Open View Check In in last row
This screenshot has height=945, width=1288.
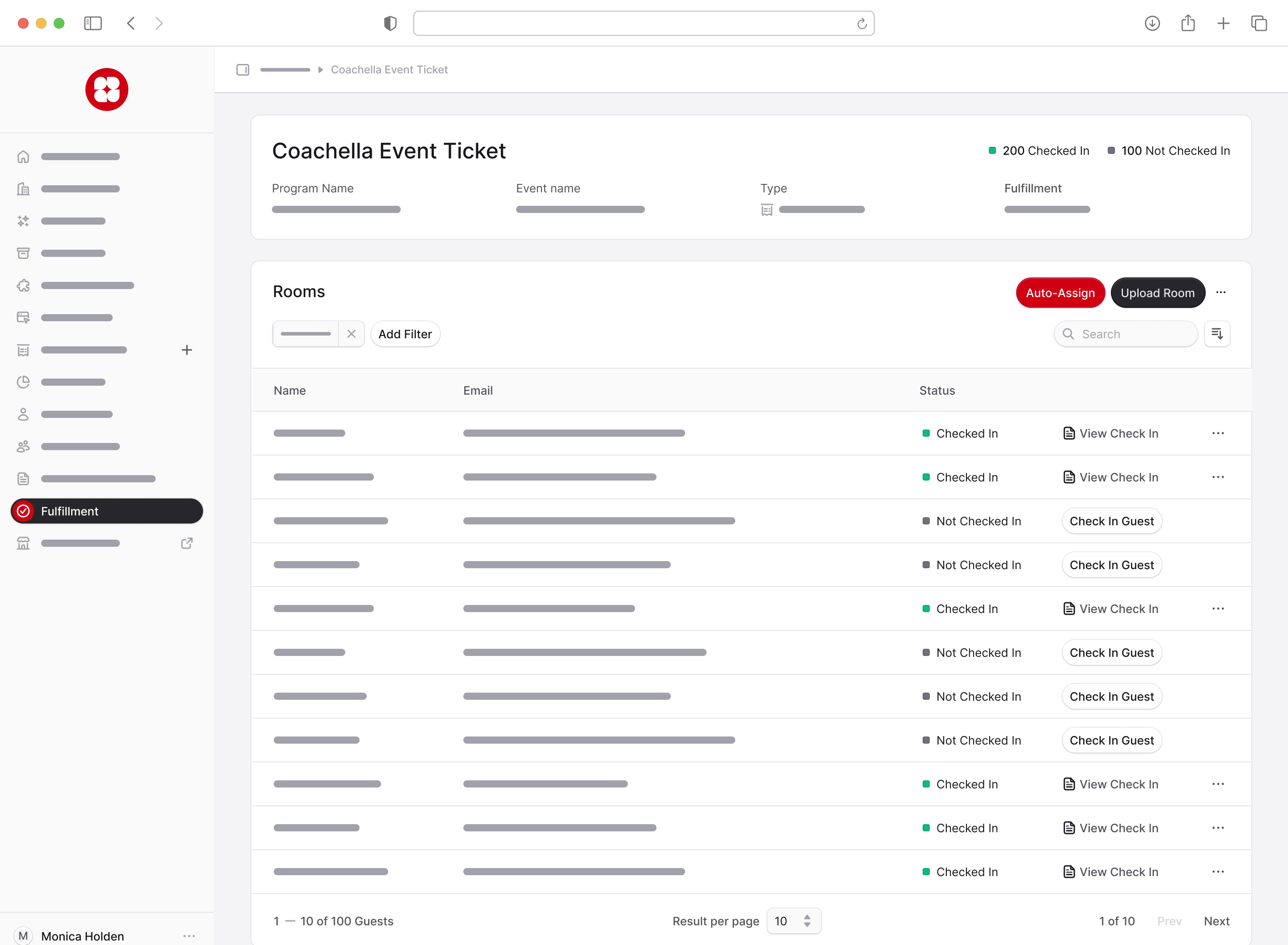[1111, 872]
